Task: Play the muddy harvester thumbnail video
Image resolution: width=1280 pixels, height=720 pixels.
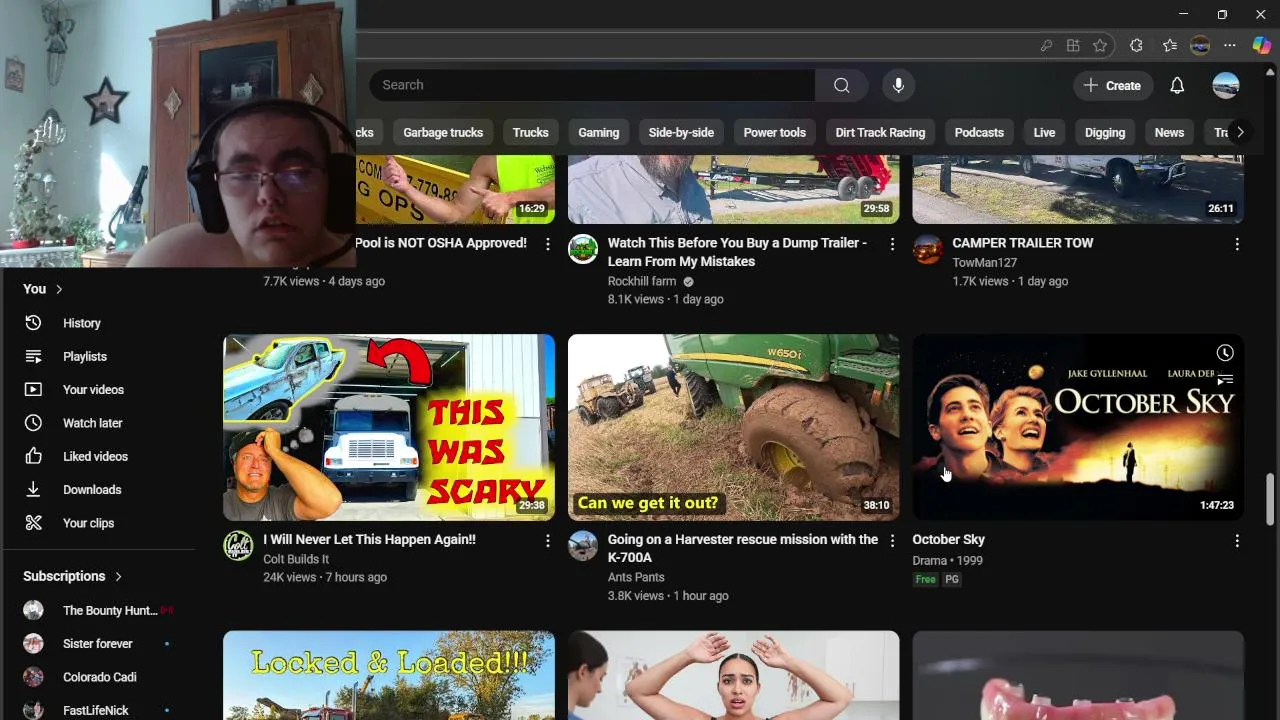Action: click(734, 427)
